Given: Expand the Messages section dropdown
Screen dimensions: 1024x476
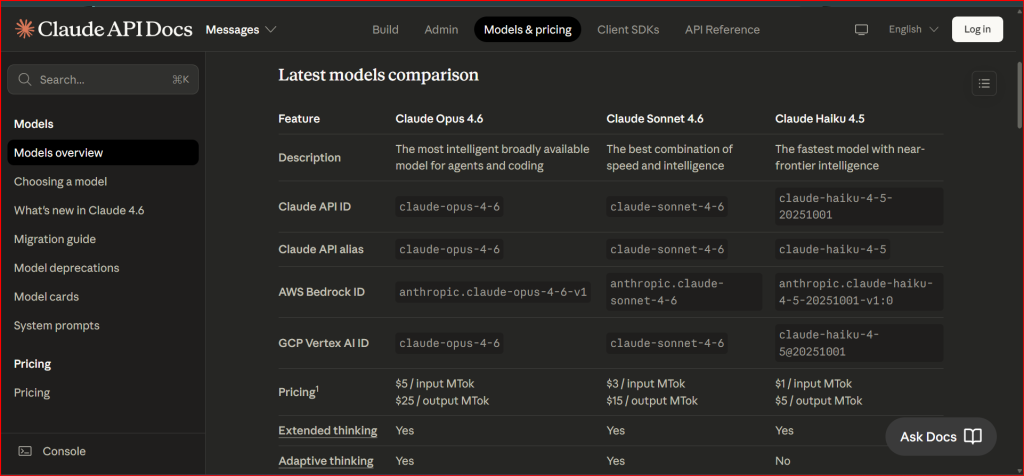Looking at the screenshot, I should (240, 30).
